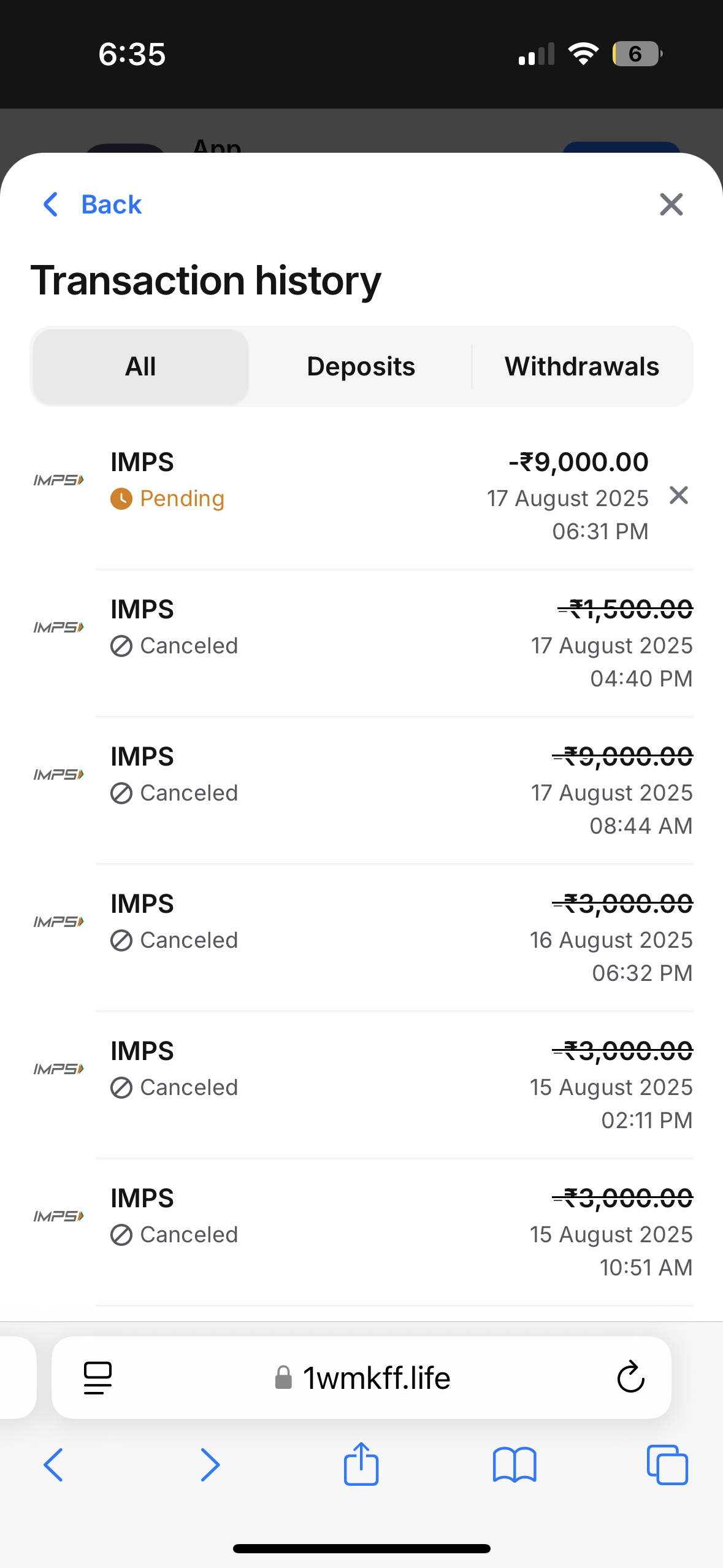Tap the Back link text

111,204
